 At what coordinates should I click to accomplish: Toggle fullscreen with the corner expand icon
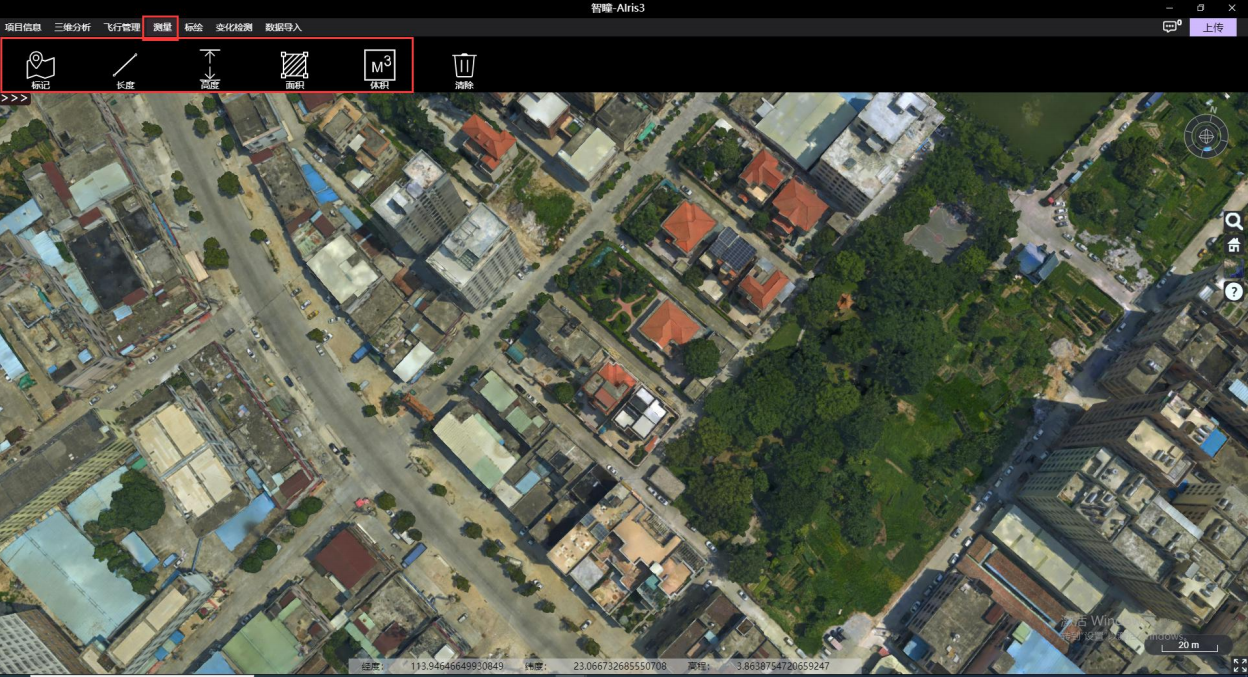pos(1239,665)
